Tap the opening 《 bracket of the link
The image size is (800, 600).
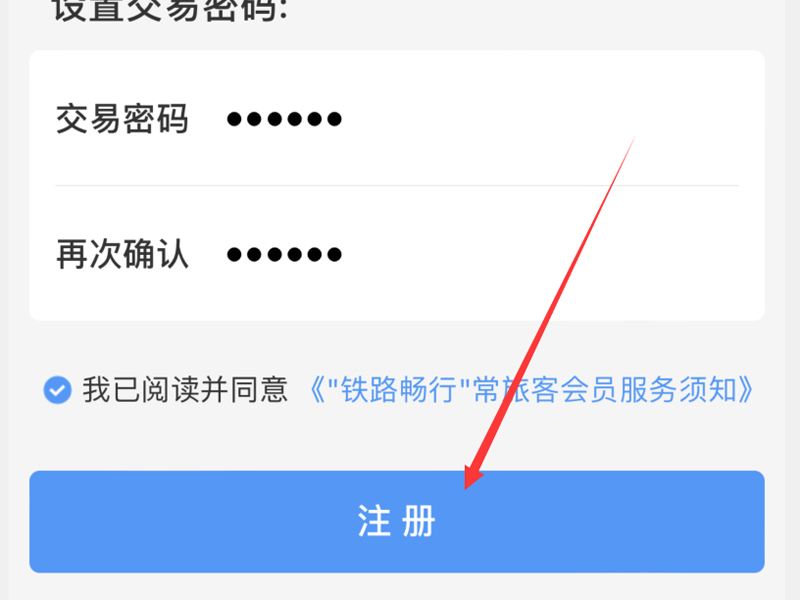[x=317, y=390]
